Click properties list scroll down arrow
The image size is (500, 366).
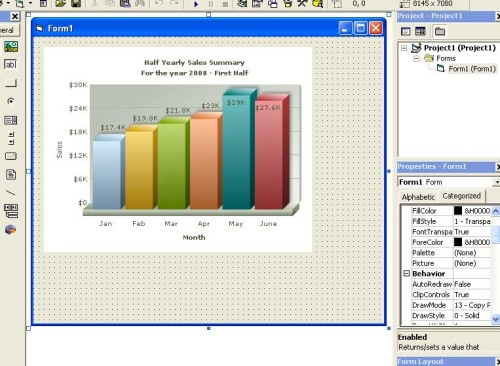[496, 319]
